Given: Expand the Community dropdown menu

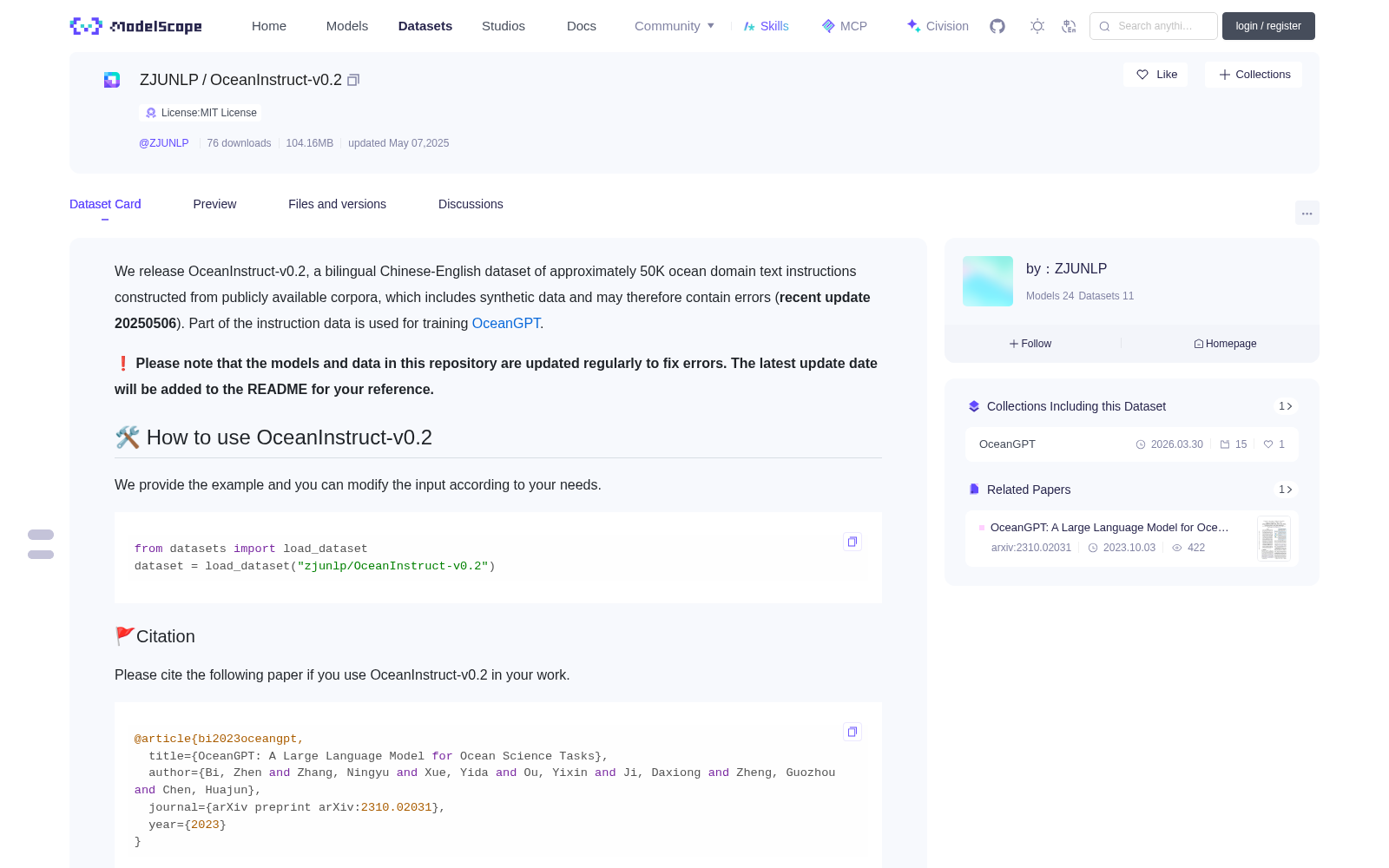Looking at the screenshot, I should coord(675,26).
